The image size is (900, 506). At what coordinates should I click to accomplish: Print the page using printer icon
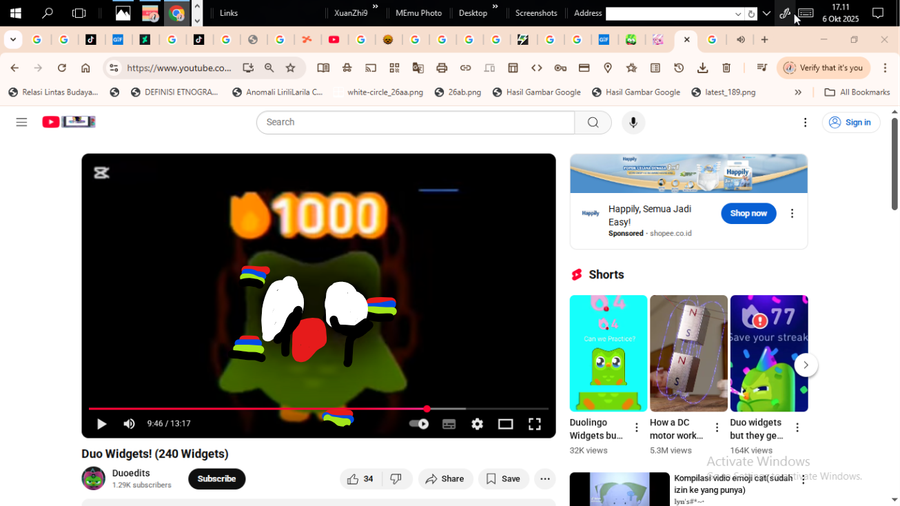pyautogui.click(x=441, y=68)
